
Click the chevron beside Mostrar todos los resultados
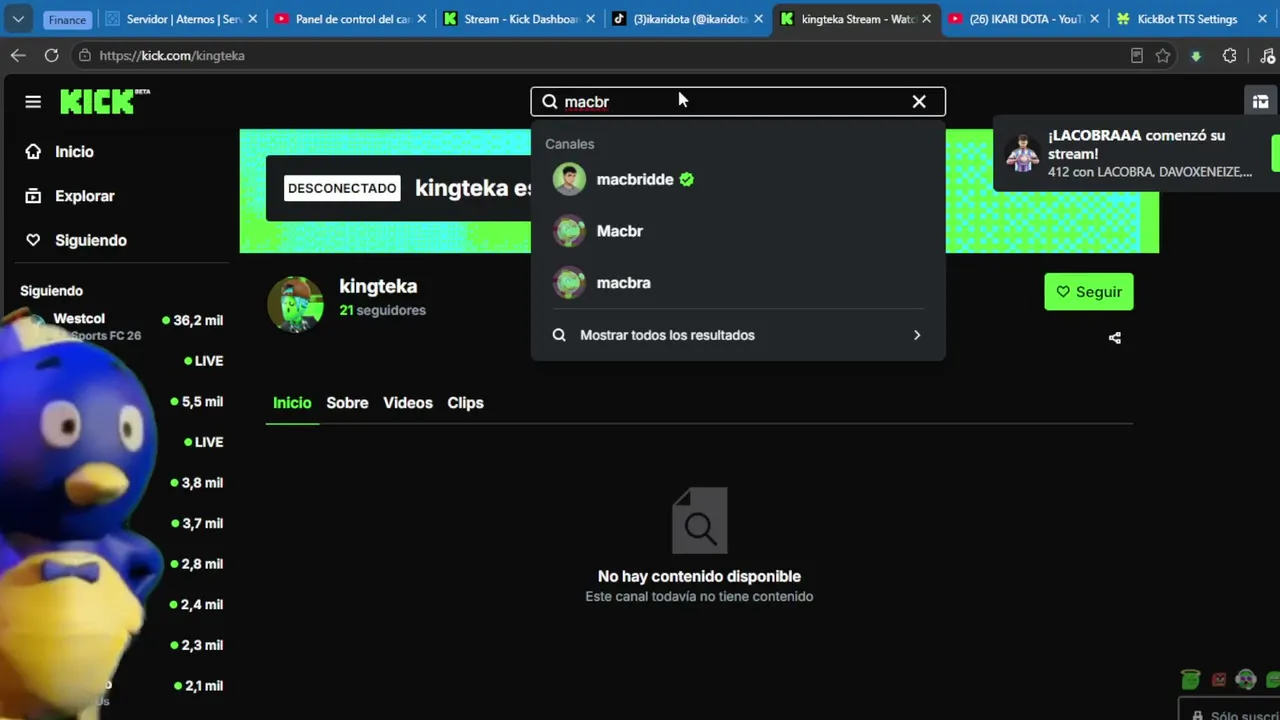pyautogui.click(x=917, y=335)
